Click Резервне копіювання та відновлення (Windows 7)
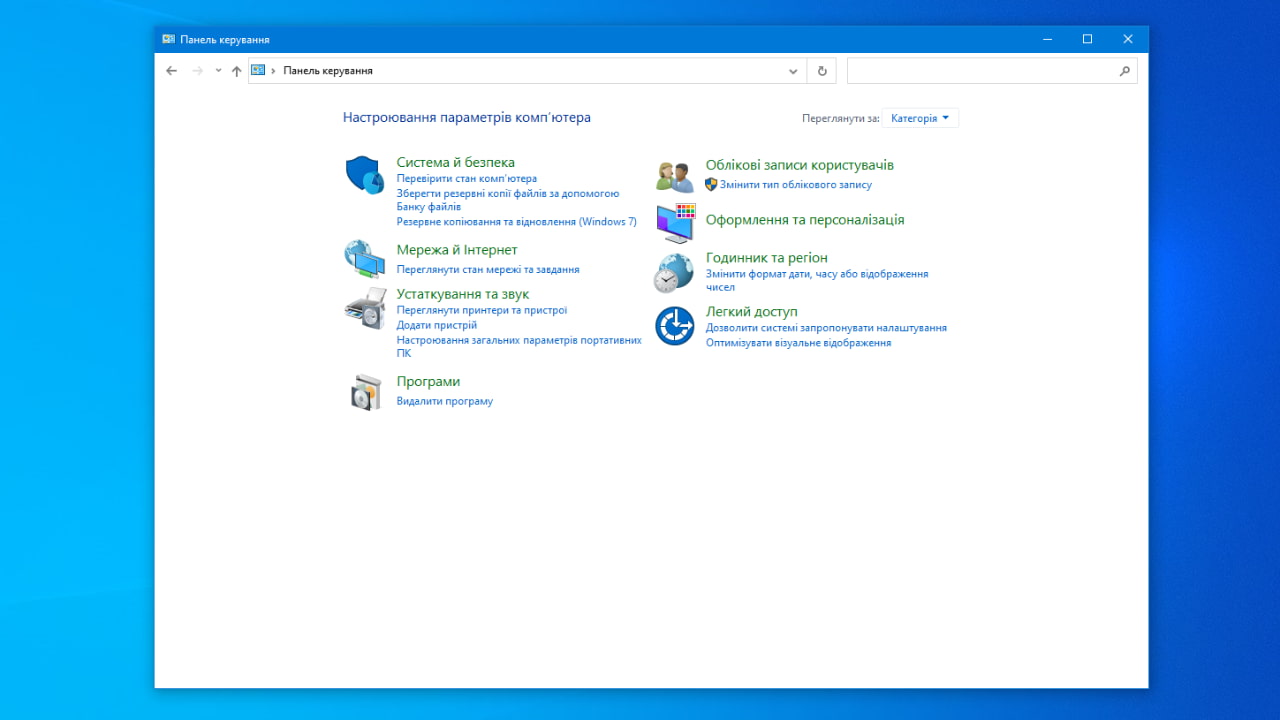The width and height of the screenshot is (1280, 720). (x=517, y=222)
